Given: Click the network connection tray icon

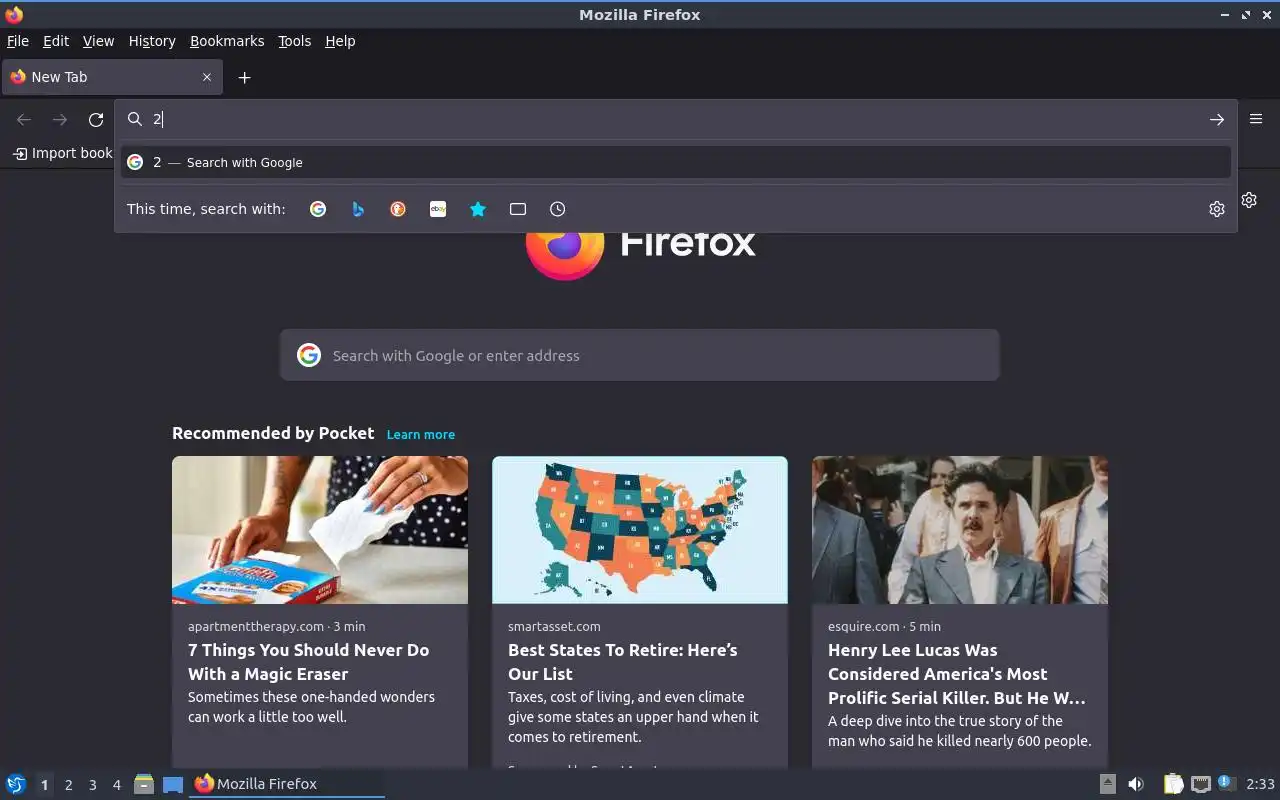Looking at the screenshot, I should tap(1201, 784).
